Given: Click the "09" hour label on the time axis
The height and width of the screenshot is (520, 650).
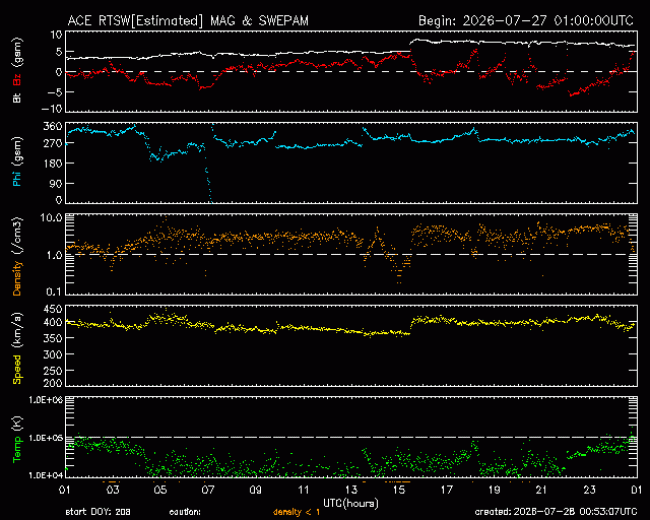Looking at the screenshot, I should [x=256, y=490].
